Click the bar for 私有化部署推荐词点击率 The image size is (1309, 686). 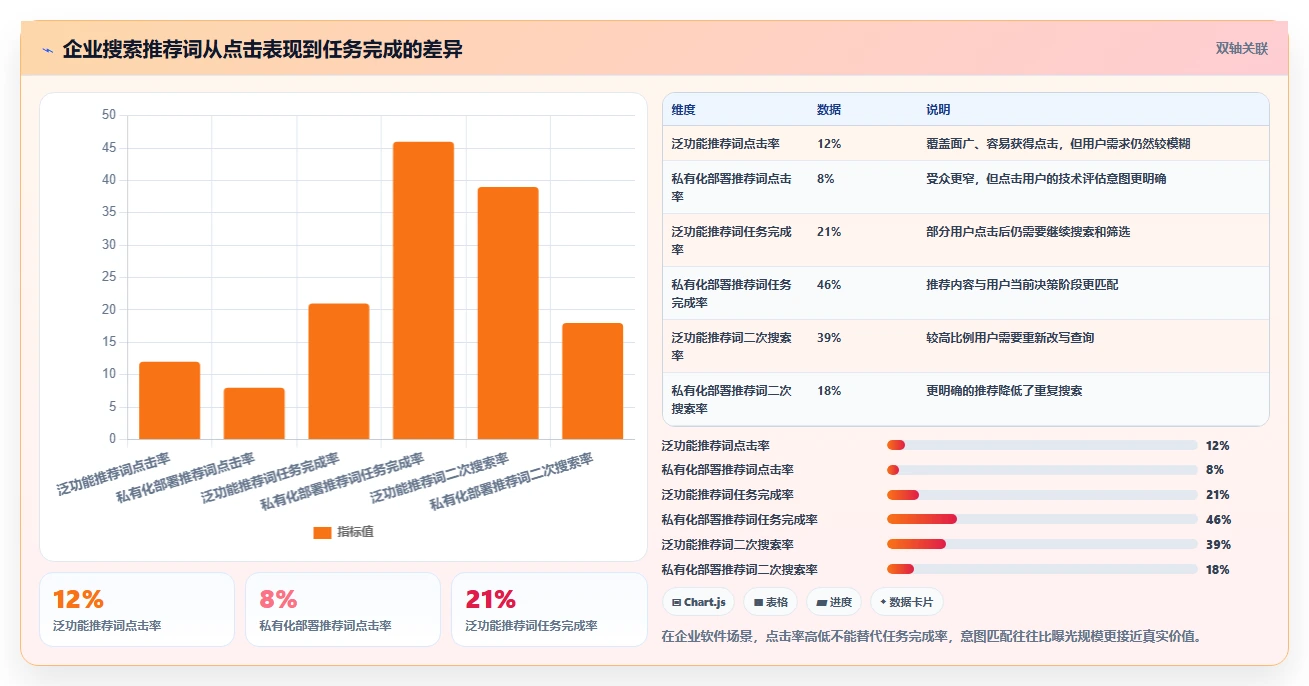pos(254,413)
